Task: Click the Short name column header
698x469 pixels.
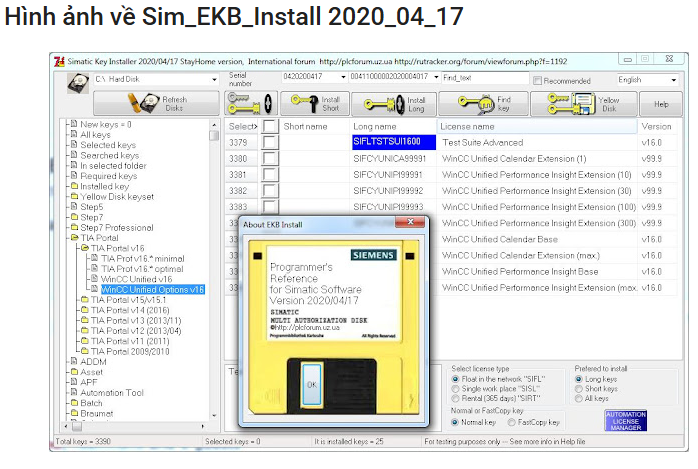Action: click(x=316, y=126)
